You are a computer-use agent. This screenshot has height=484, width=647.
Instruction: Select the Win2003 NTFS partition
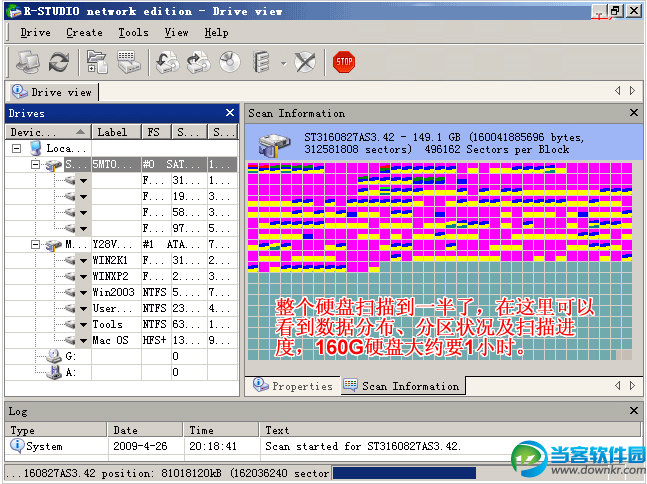pyautogui.click(x=122, y=293)
